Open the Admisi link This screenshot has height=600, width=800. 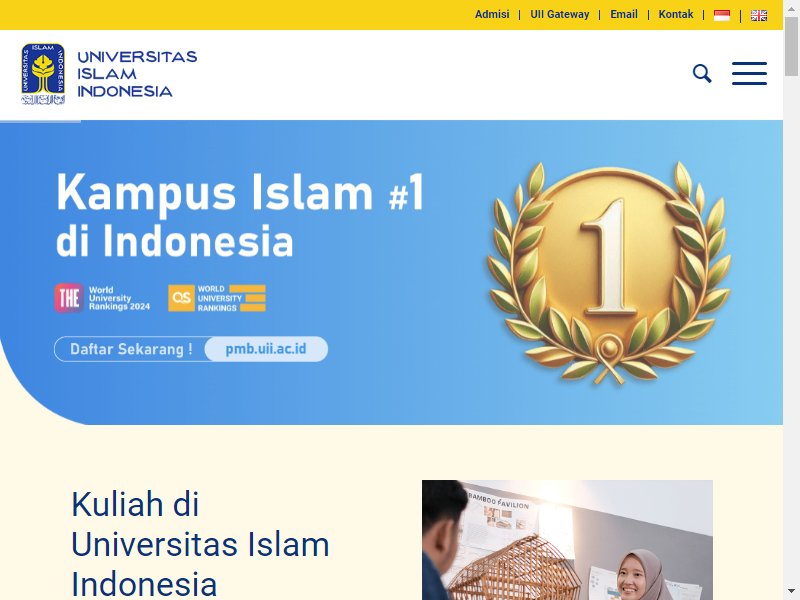pyautogui.click(x=492, y=14)
